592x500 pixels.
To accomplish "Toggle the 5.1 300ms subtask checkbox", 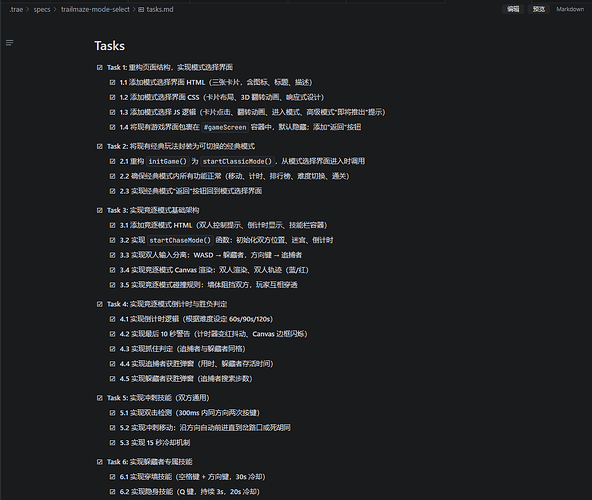I will [113, 413].
